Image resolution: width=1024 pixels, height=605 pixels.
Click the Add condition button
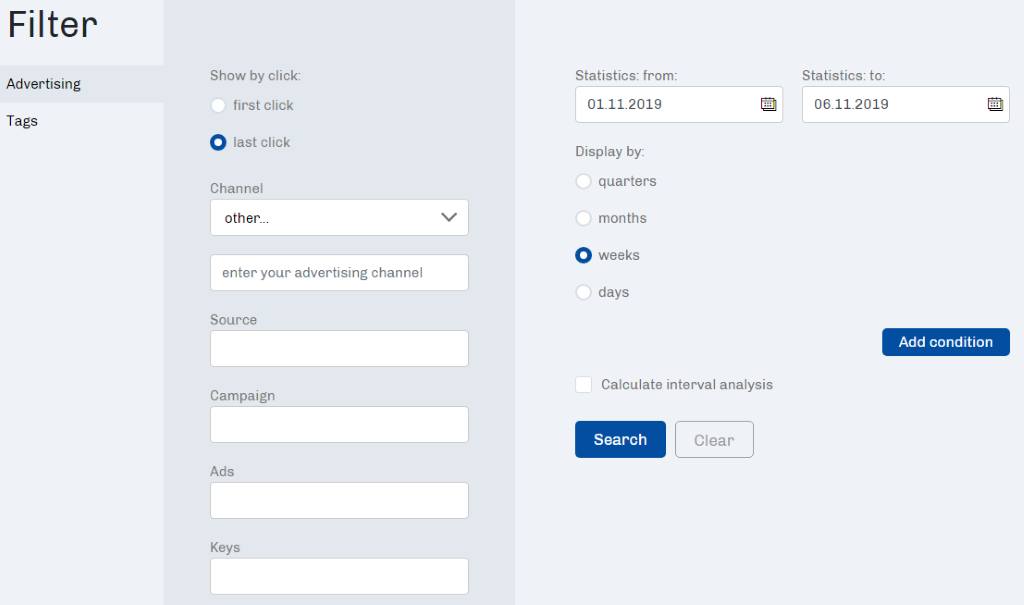tap(946, 342)
